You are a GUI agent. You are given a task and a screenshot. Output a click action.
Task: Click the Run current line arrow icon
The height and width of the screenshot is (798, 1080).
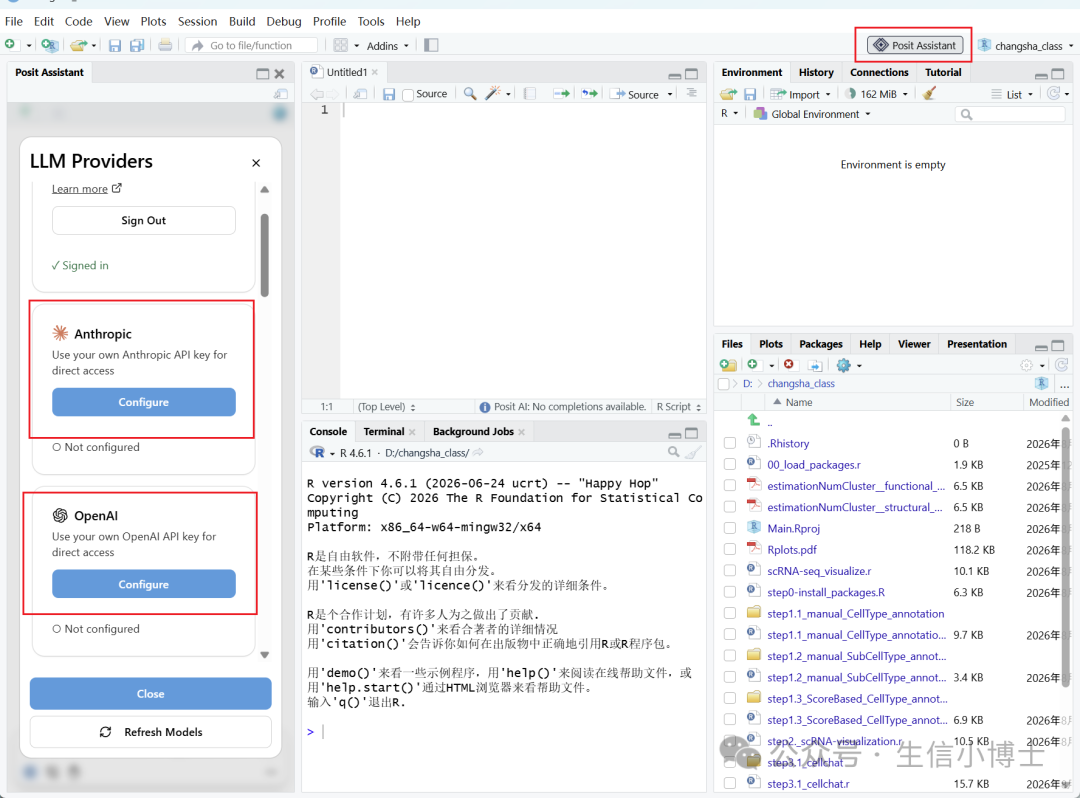point(561,94)
